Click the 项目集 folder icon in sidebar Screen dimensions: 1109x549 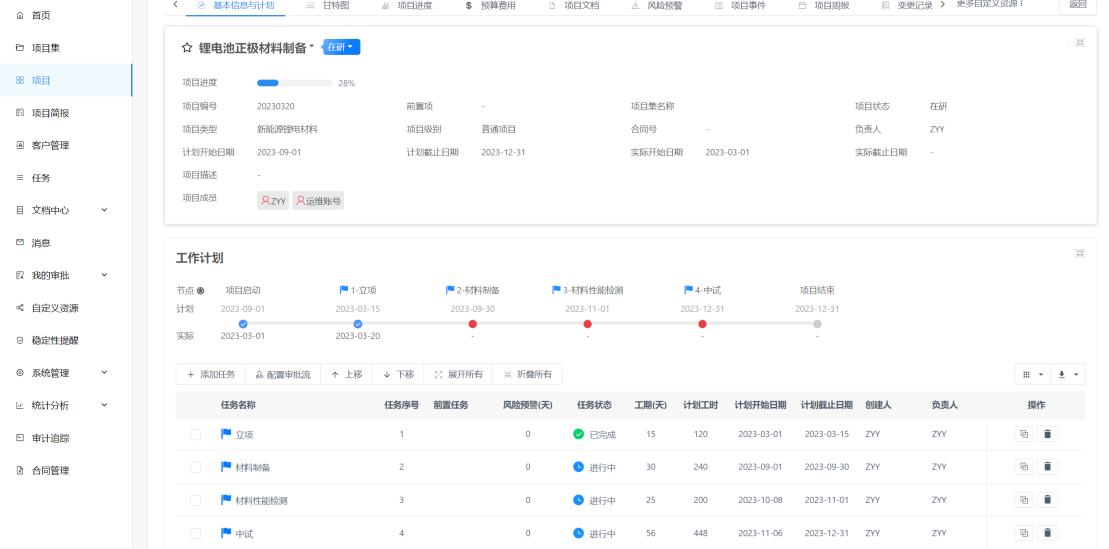coord(20,47)
